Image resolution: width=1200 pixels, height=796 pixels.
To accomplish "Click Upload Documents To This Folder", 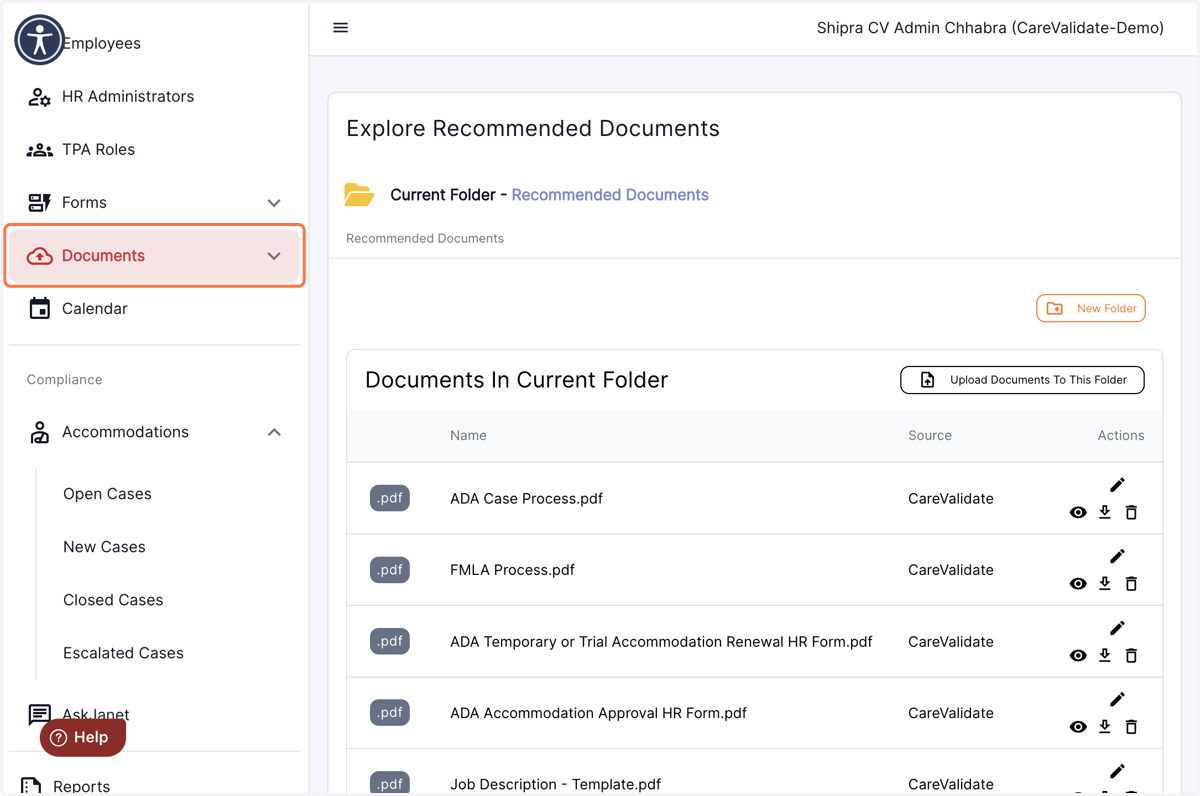I will pos(1022,380).
